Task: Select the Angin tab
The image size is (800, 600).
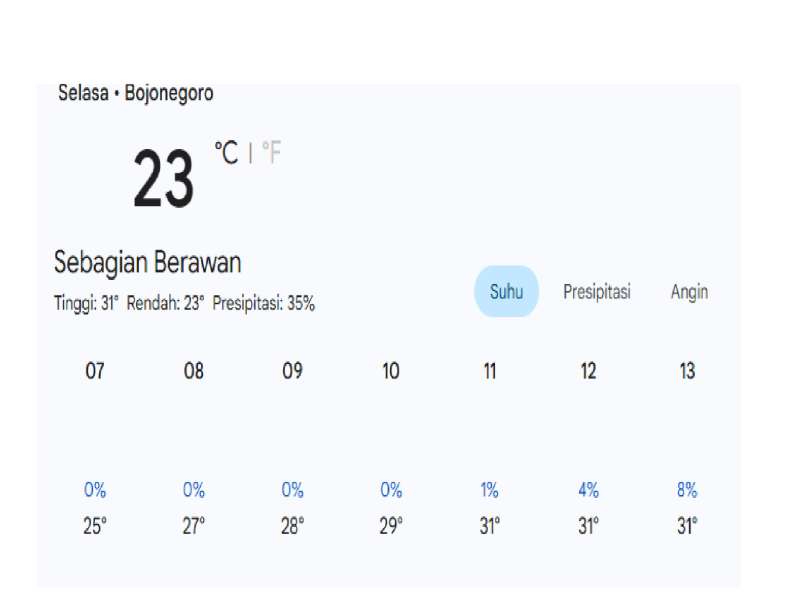Action: pos(689,292)
